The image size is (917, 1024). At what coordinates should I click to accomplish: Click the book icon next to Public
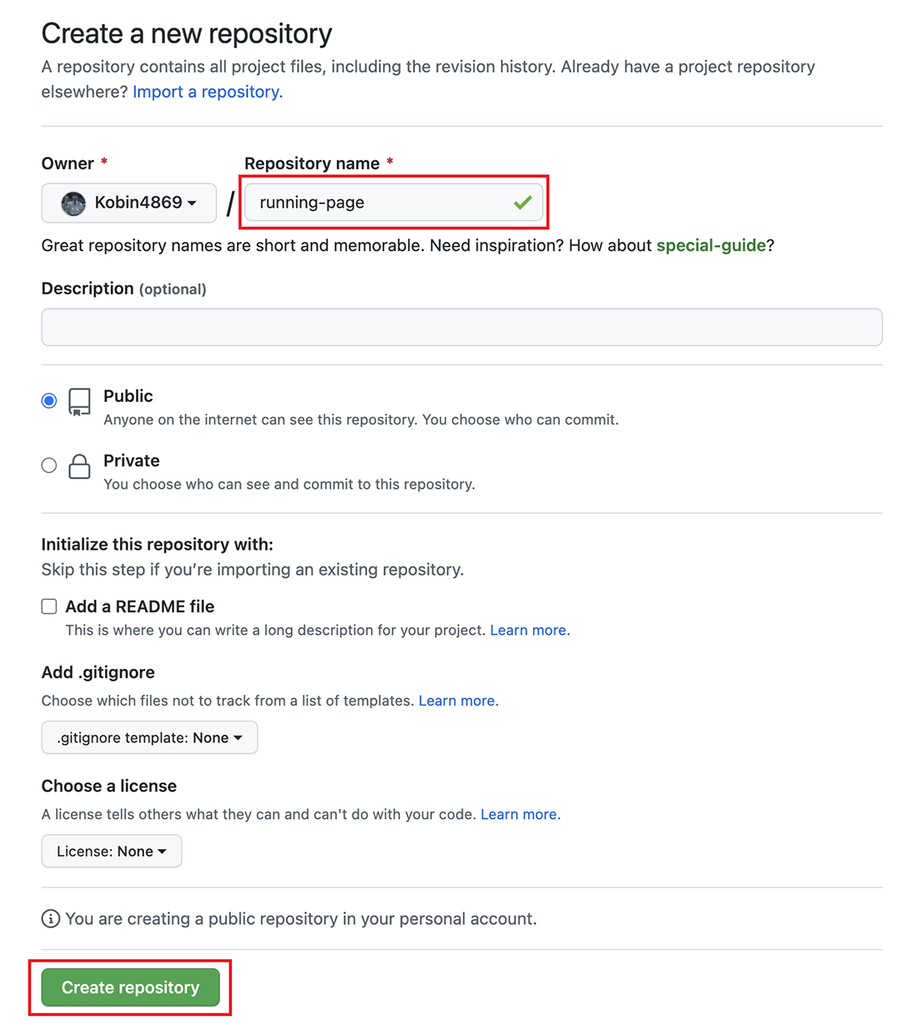click(79, 400)
